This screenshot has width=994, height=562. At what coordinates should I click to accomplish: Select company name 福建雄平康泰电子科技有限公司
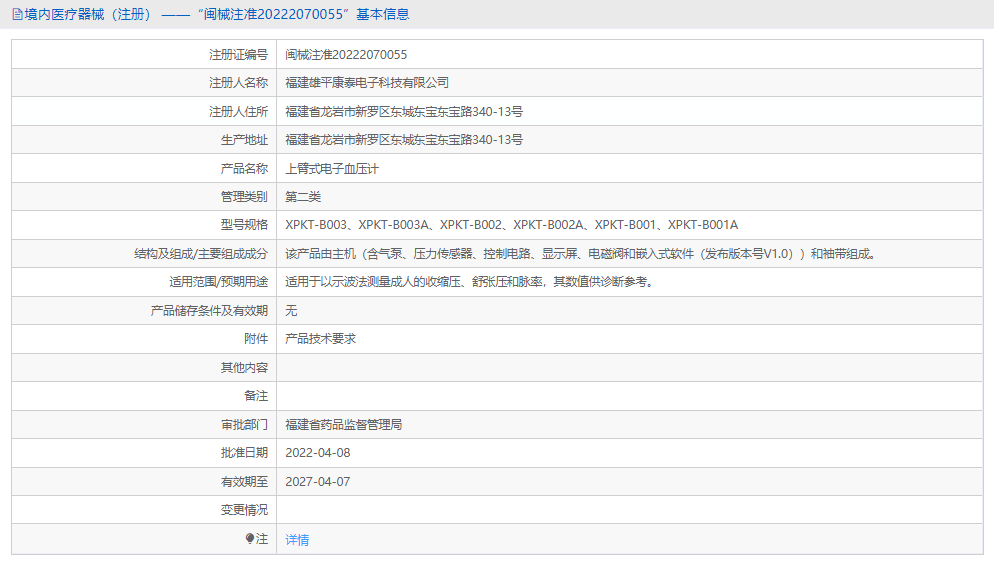pyautogui.click(x=367, y=82)
